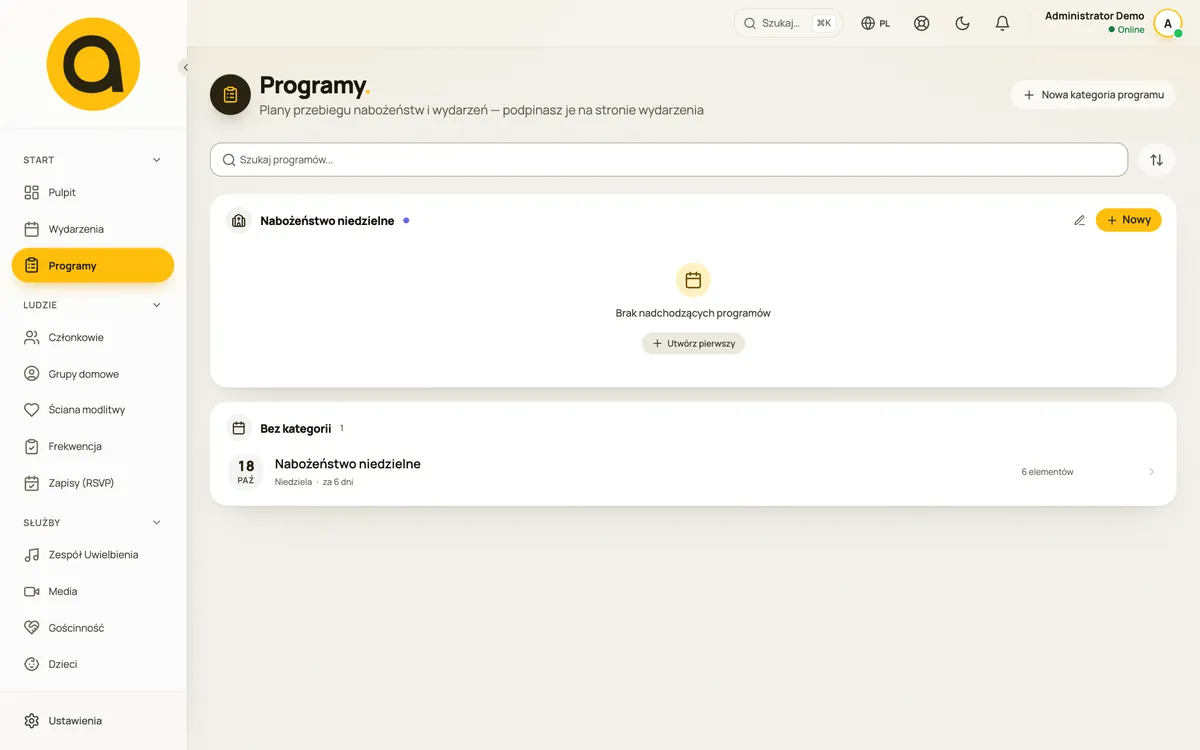1200x750 pixels.
Task: Toggle dark mode with the moon icon
Action: 962,23
